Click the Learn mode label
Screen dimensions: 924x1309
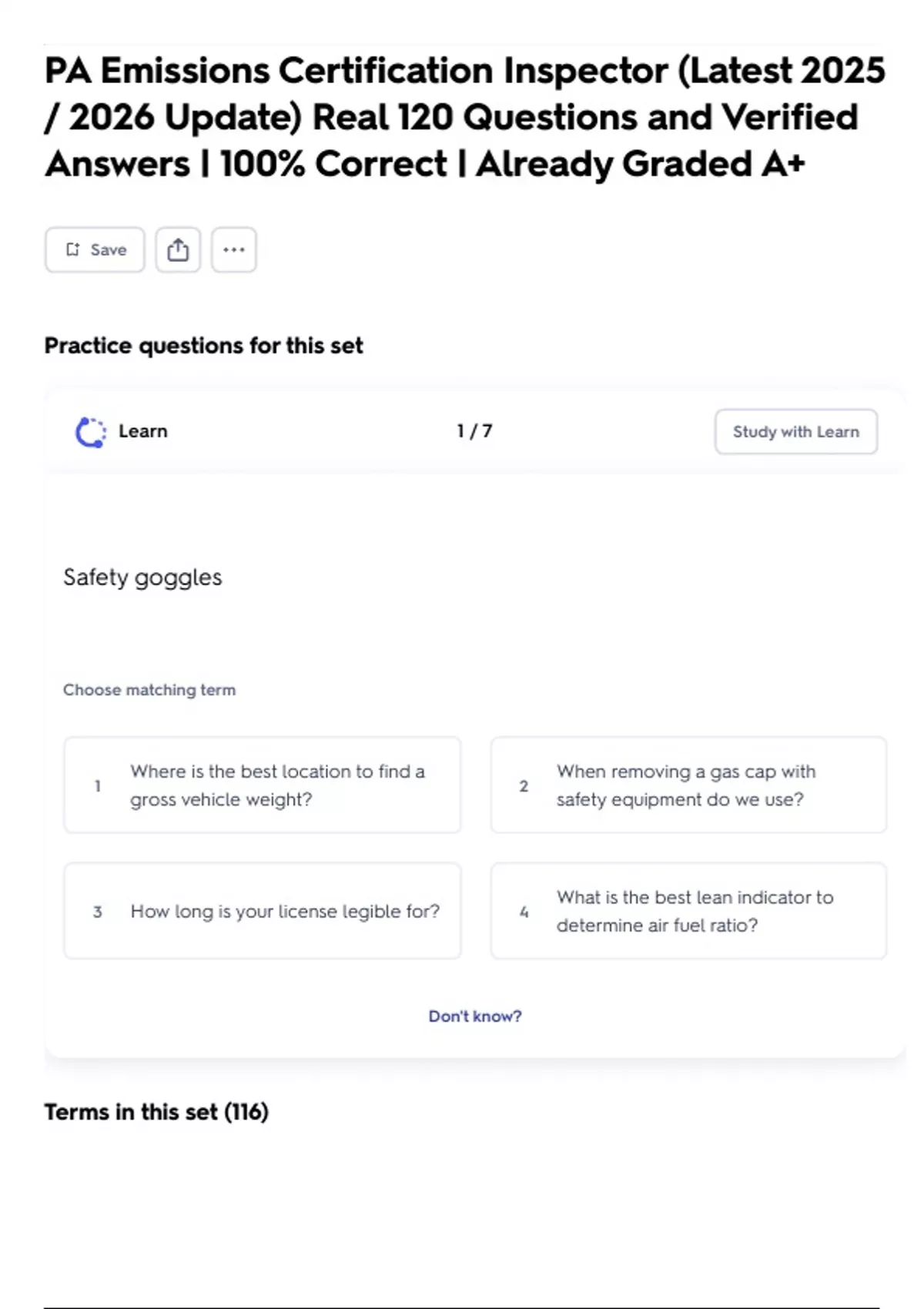click(x=142, y=431)
